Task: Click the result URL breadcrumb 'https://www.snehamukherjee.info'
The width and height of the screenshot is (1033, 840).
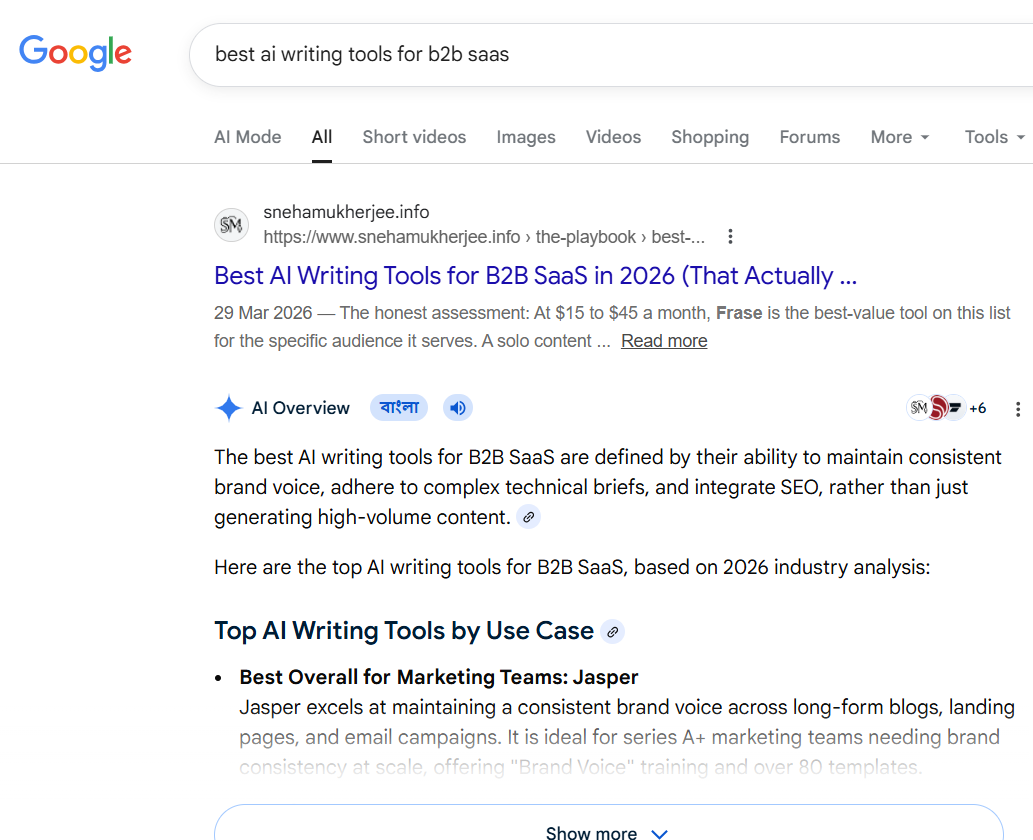Action: 392,237
